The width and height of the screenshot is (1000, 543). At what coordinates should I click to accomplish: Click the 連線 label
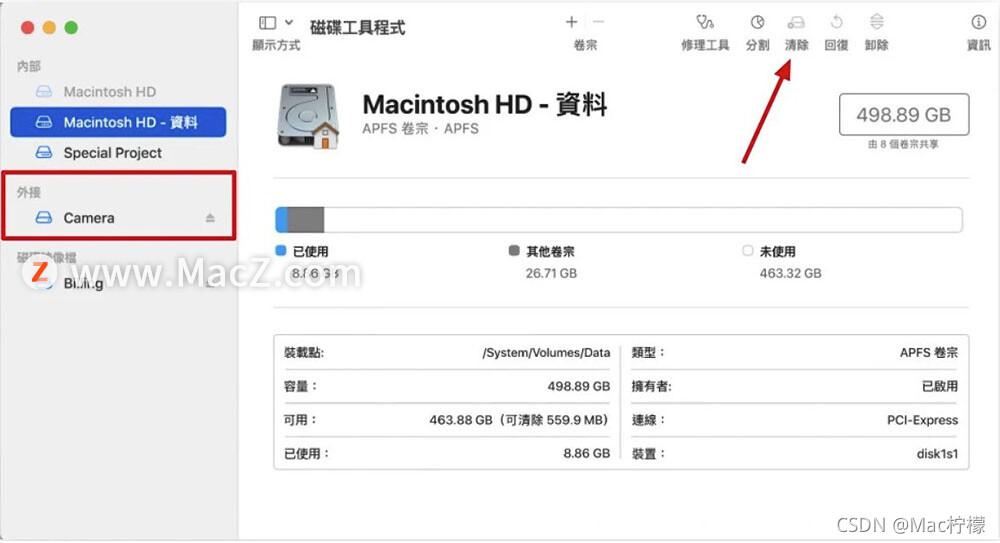(x=648, y=420)
